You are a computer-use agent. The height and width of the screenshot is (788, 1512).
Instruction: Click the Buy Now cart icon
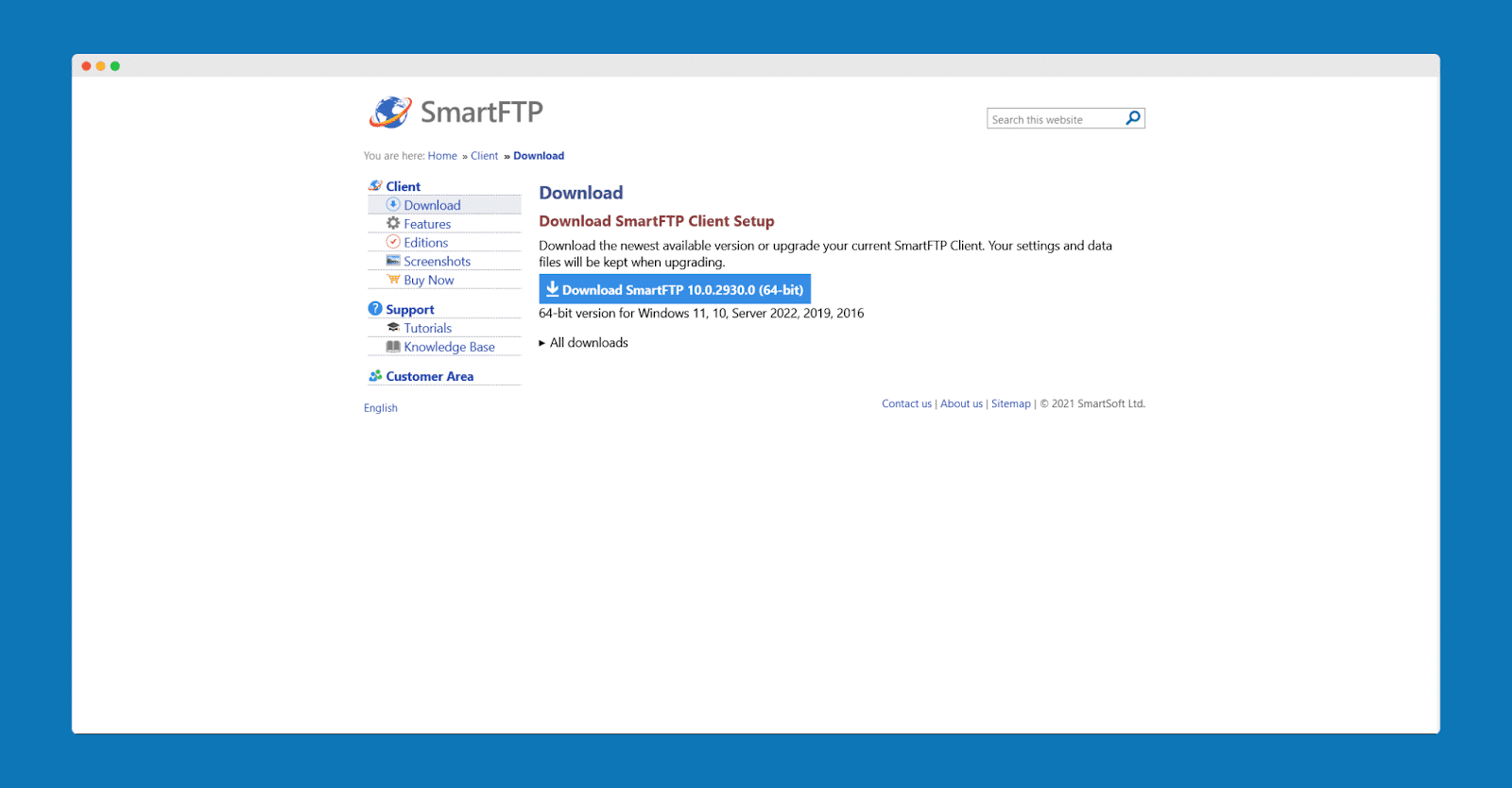(393, 280)
